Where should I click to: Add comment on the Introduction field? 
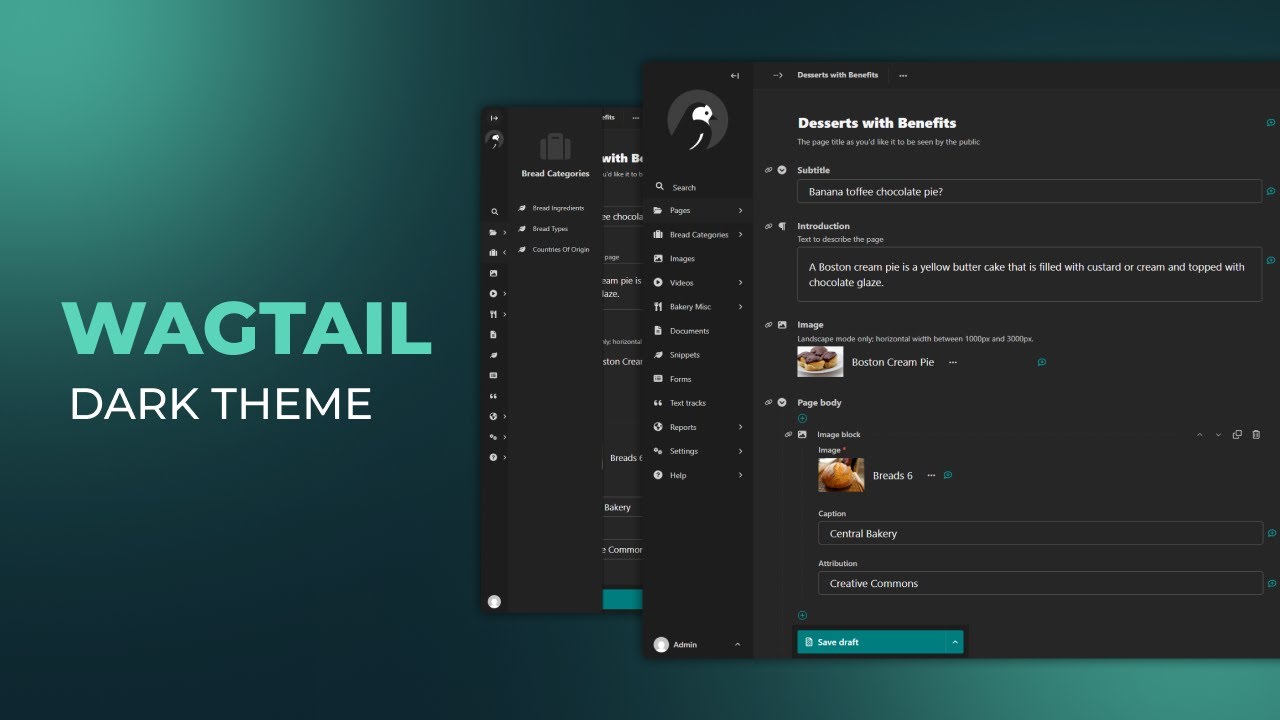click(x=1271, y=260)
